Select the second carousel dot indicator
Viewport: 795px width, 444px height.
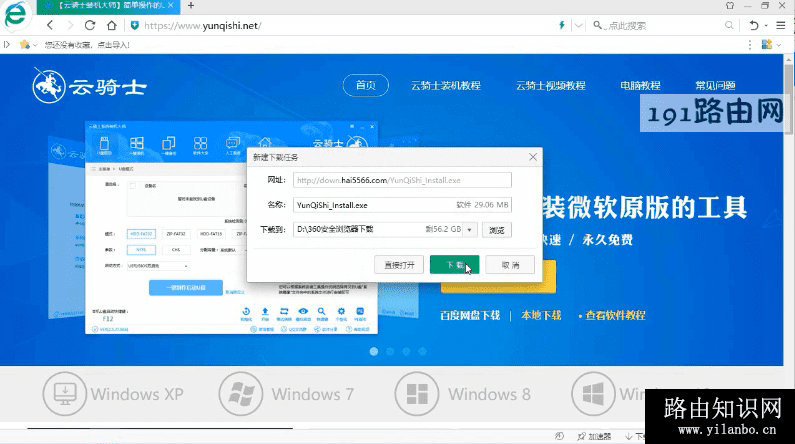click(x=390, y=351)
